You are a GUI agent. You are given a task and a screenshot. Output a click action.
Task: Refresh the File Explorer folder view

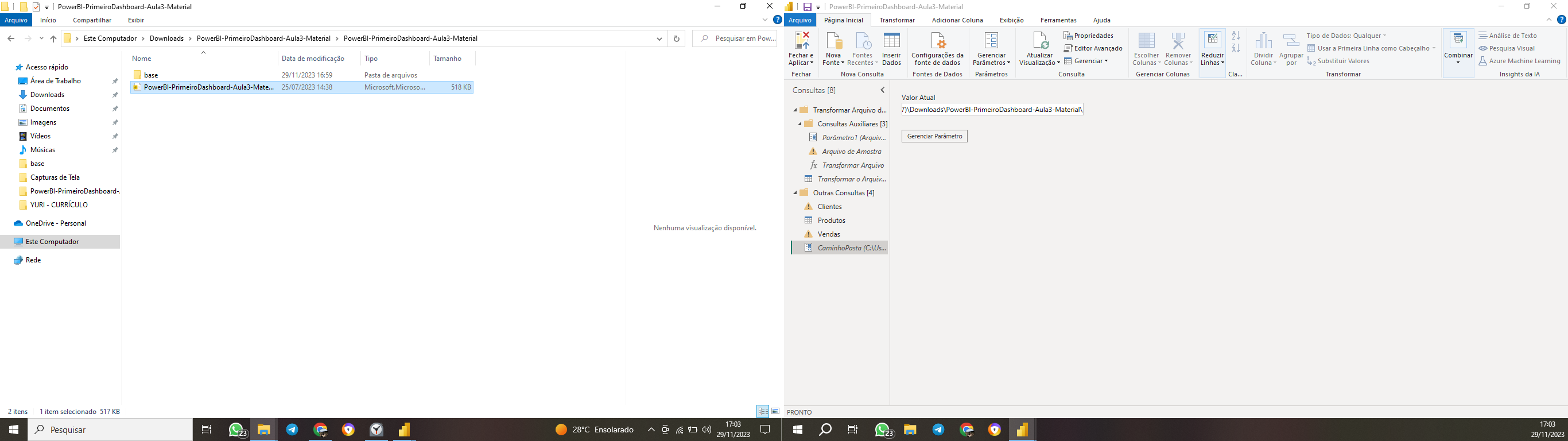point(676,38)
